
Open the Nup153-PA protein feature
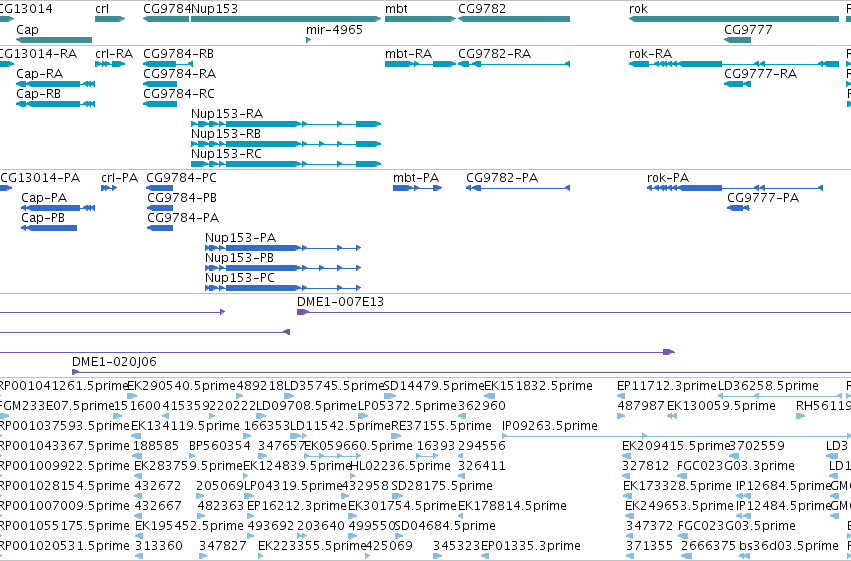click(x=283, y=248)
